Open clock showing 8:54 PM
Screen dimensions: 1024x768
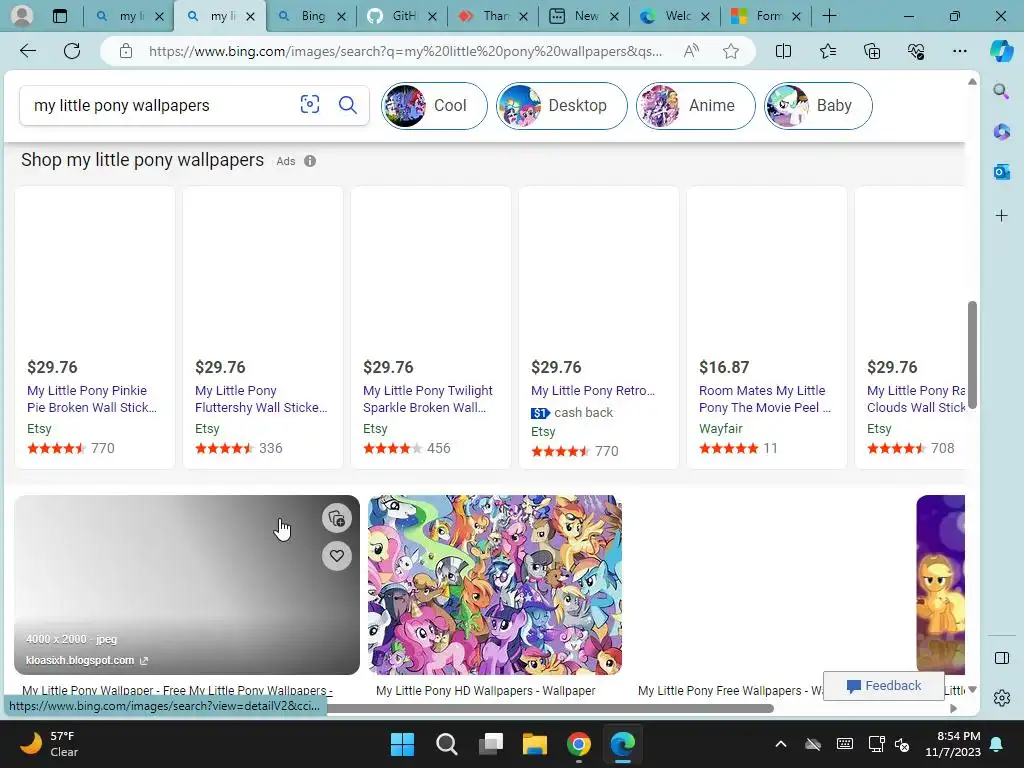point(953,744)
